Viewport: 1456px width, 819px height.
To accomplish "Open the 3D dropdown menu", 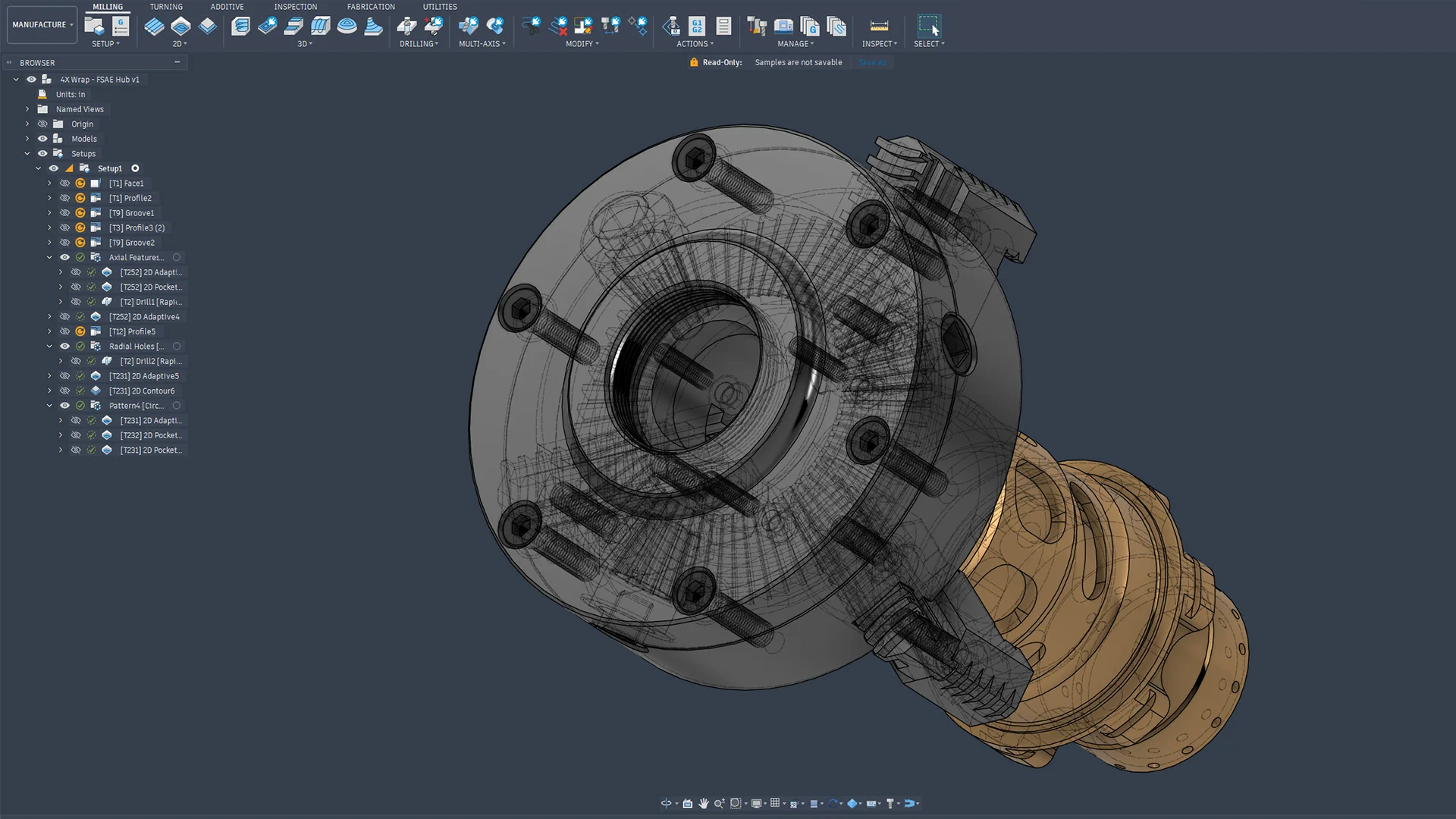I will [x=305, y=44].
